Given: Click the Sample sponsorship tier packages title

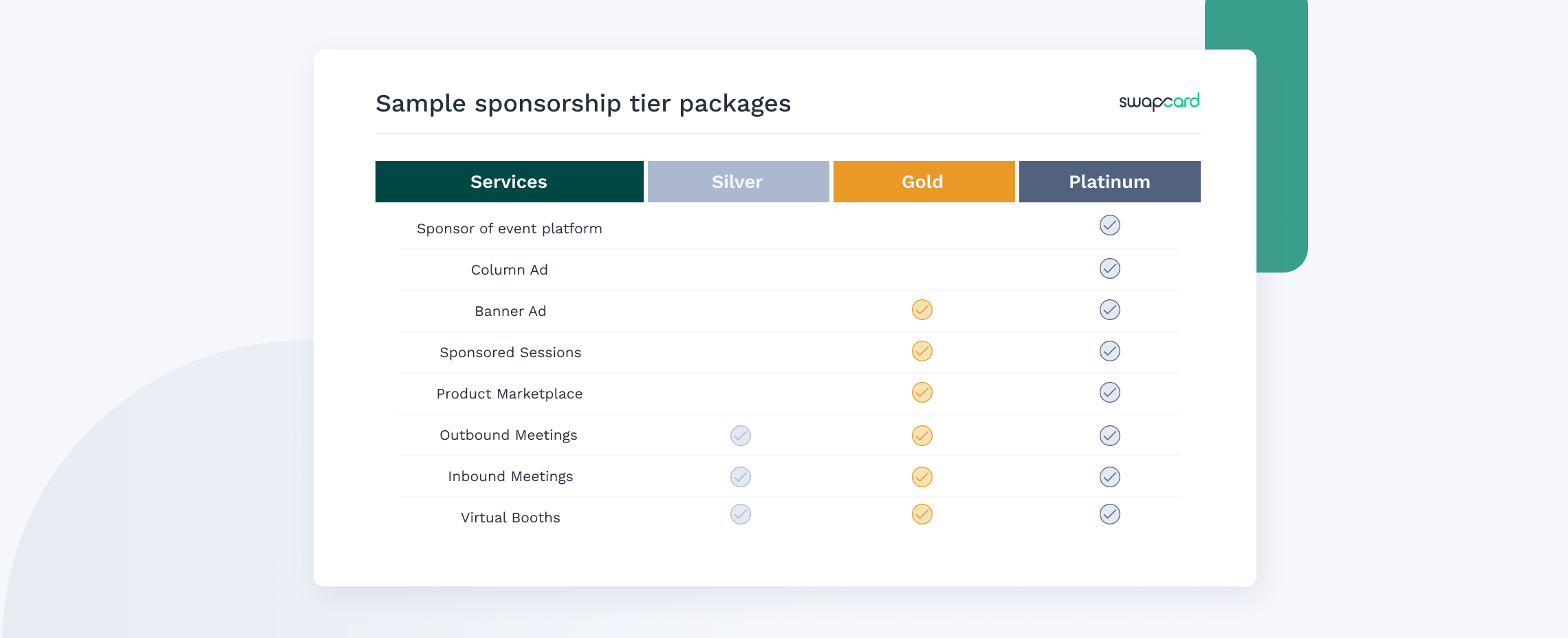Looking at the screenshot, I should pos(583,104).
